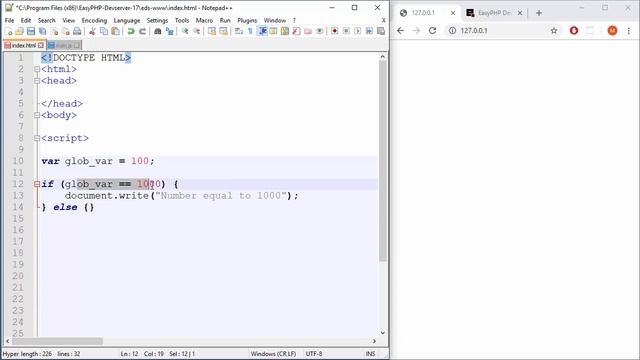640x360 pixels.
Task: Open the File menu
Action: point(9,20)
